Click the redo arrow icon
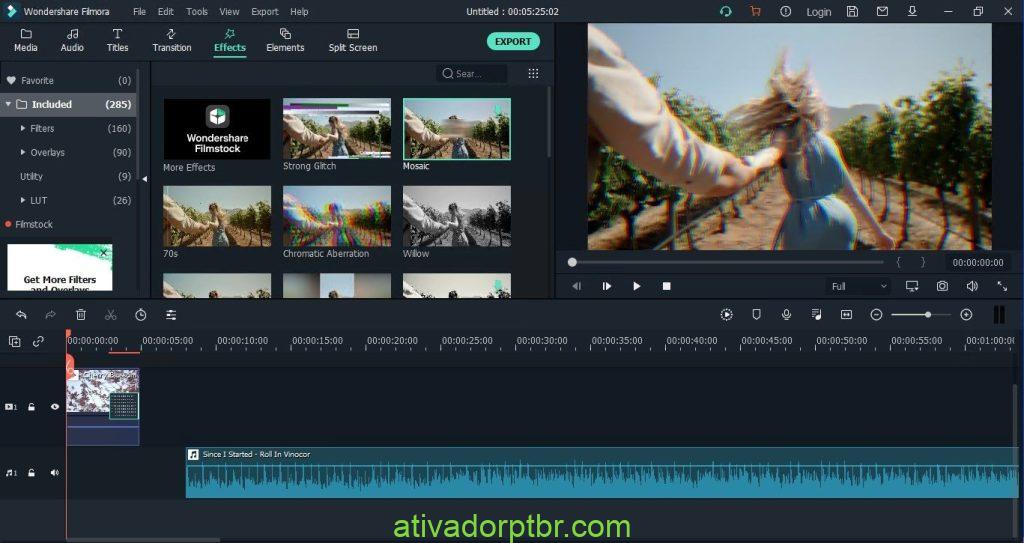This screenshot has height=543, width=1024. pos(50,315)
